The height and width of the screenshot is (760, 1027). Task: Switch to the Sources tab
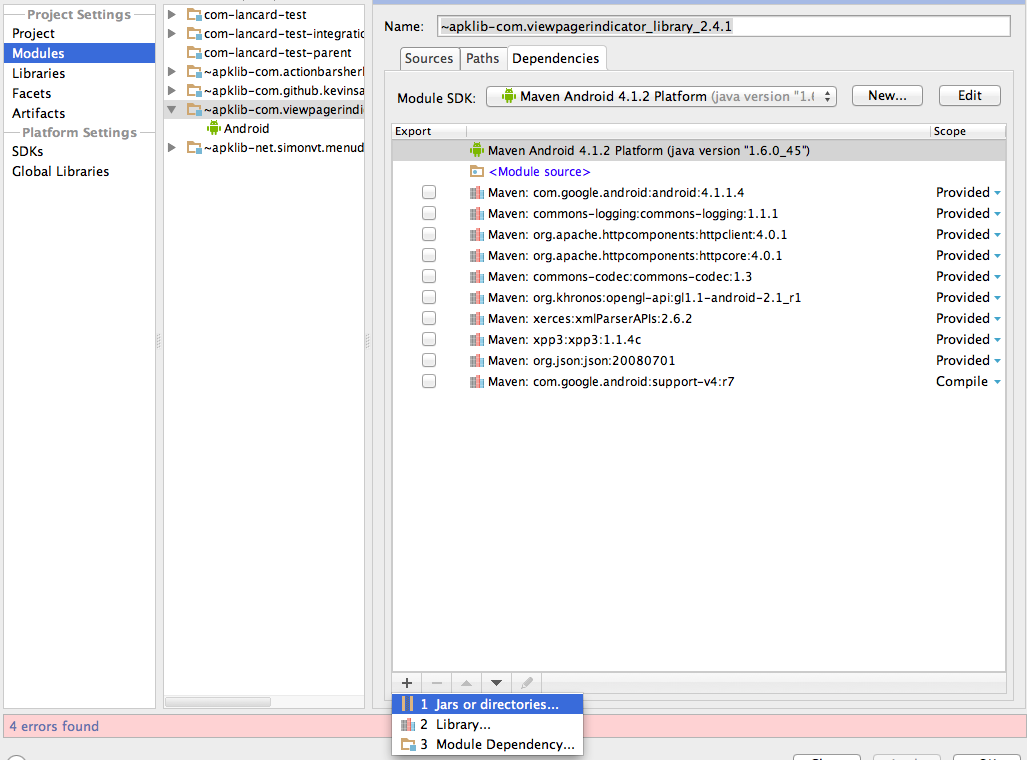pos(429,58)
